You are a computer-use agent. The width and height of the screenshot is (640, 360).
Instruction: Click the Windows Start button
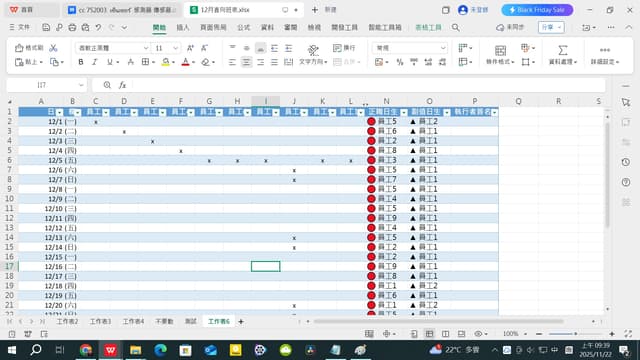[11, 350]
